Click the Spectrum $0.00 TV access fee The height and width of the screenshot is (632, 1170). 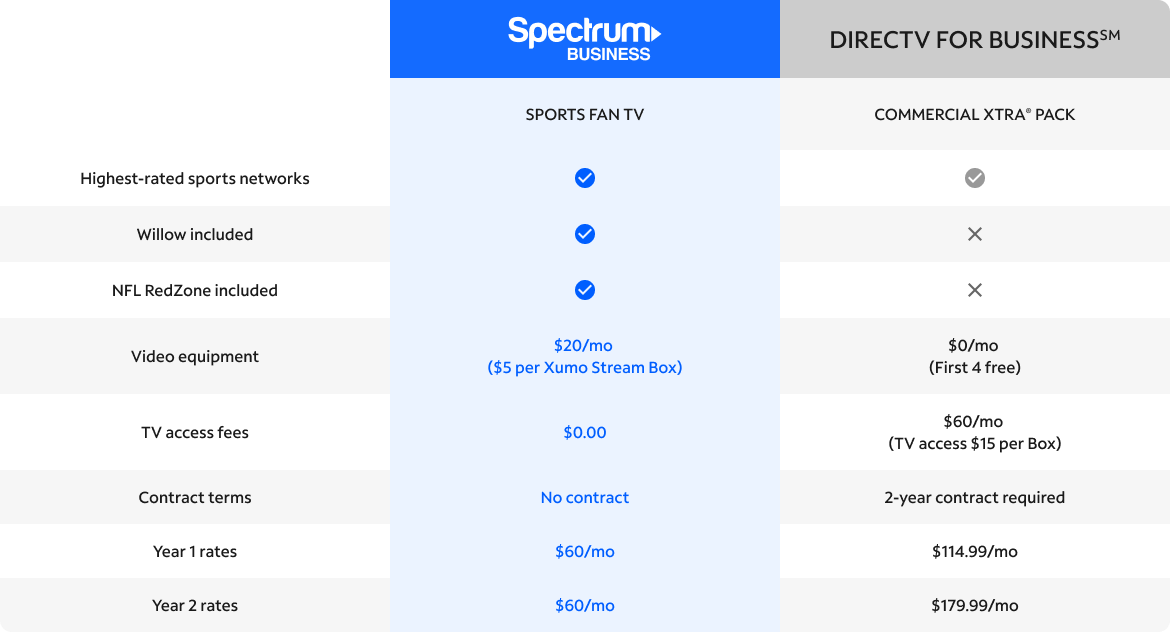(x=585, y=432)
